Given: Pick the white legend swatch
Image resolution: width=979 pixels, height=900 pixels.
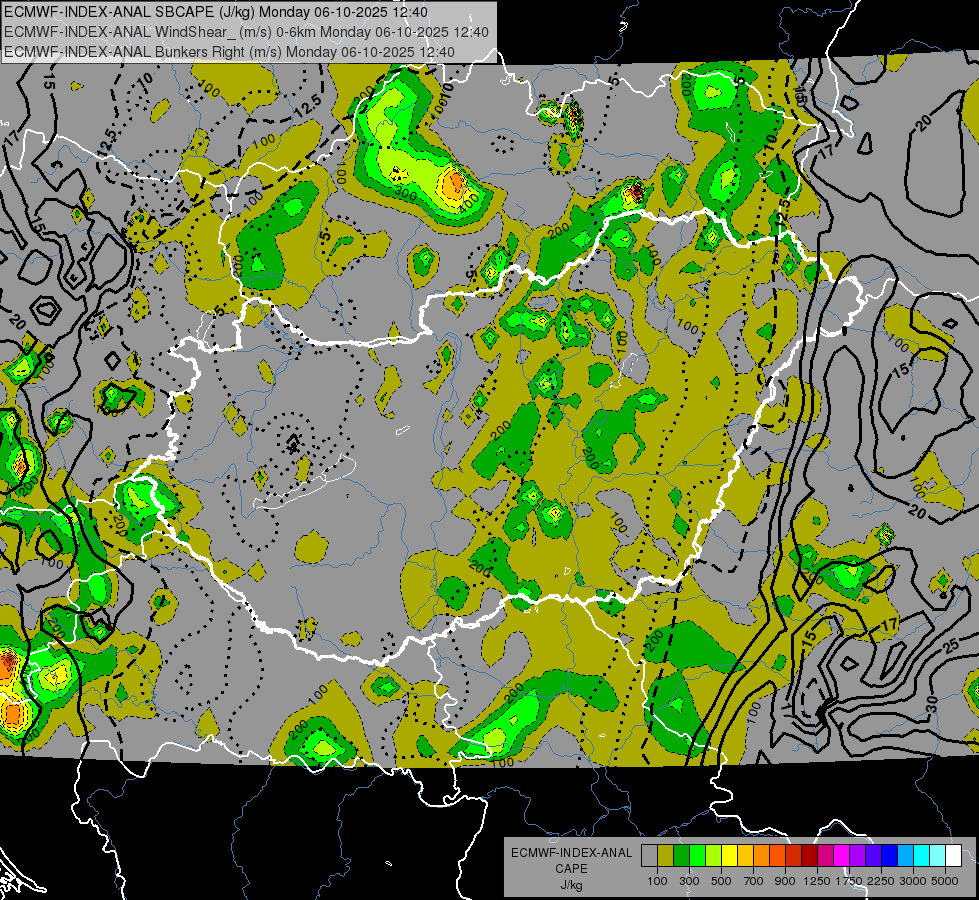Looking at the screenshot, I should [953, 856].
